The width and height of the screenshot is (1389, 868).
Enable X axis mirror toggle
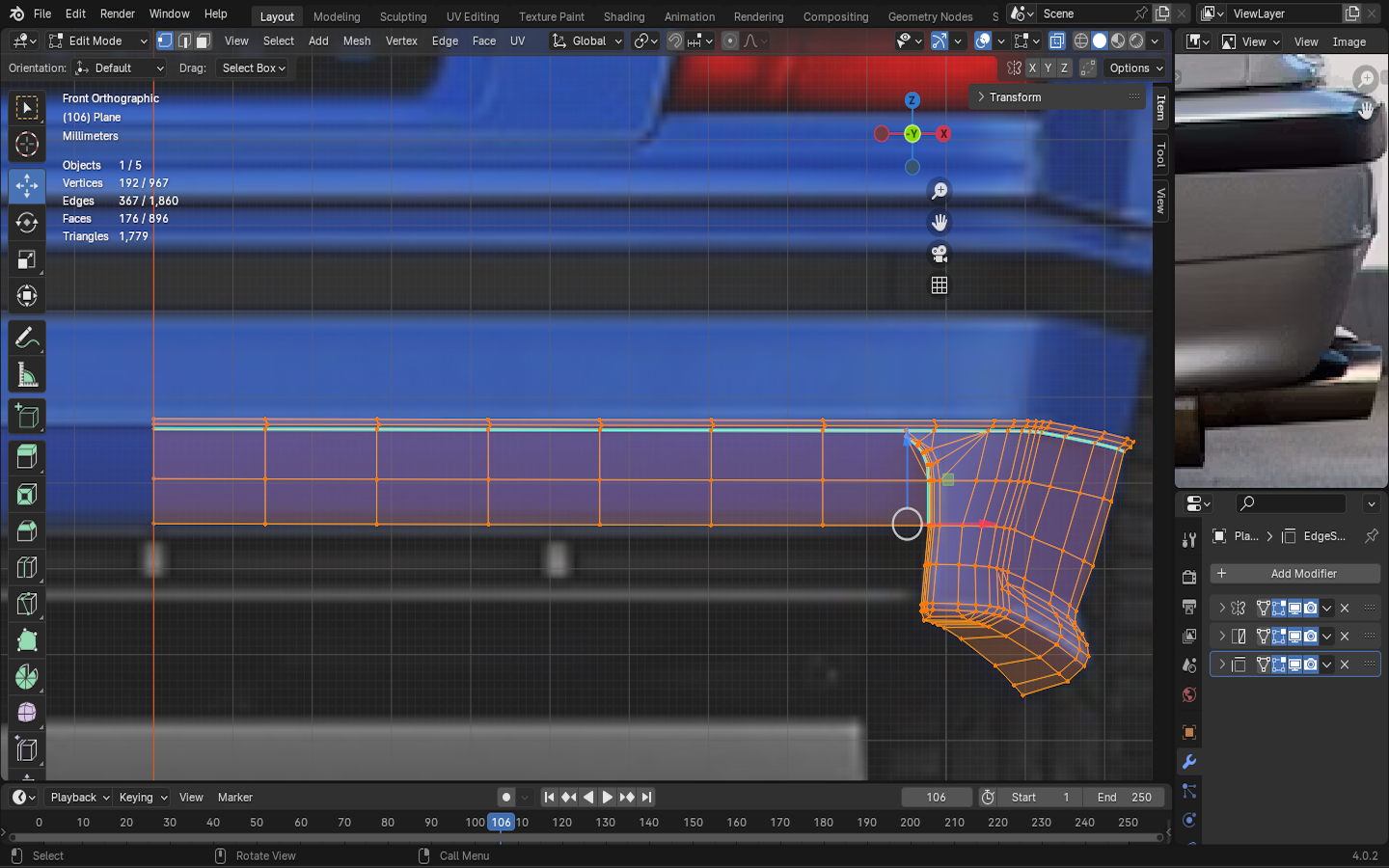1032,68
